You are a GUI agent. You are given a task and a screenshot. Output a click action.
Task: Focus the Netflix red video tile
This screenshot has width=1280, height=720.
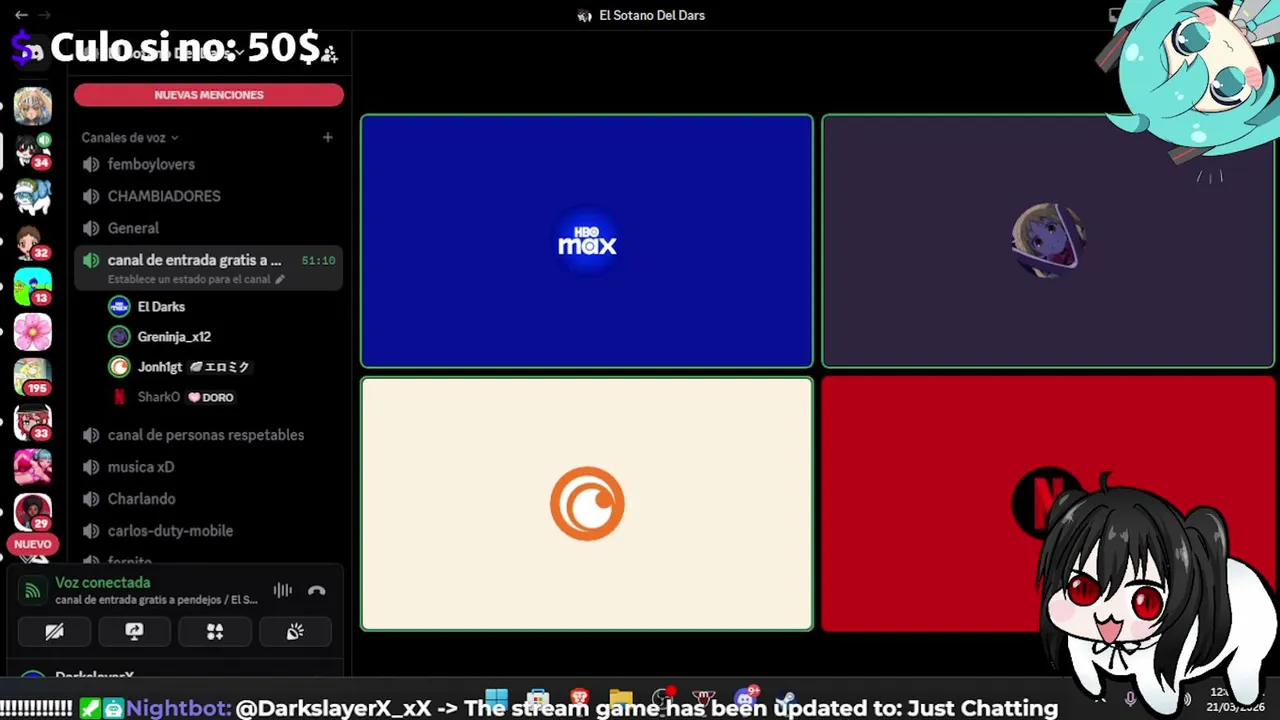point(1047,504)
